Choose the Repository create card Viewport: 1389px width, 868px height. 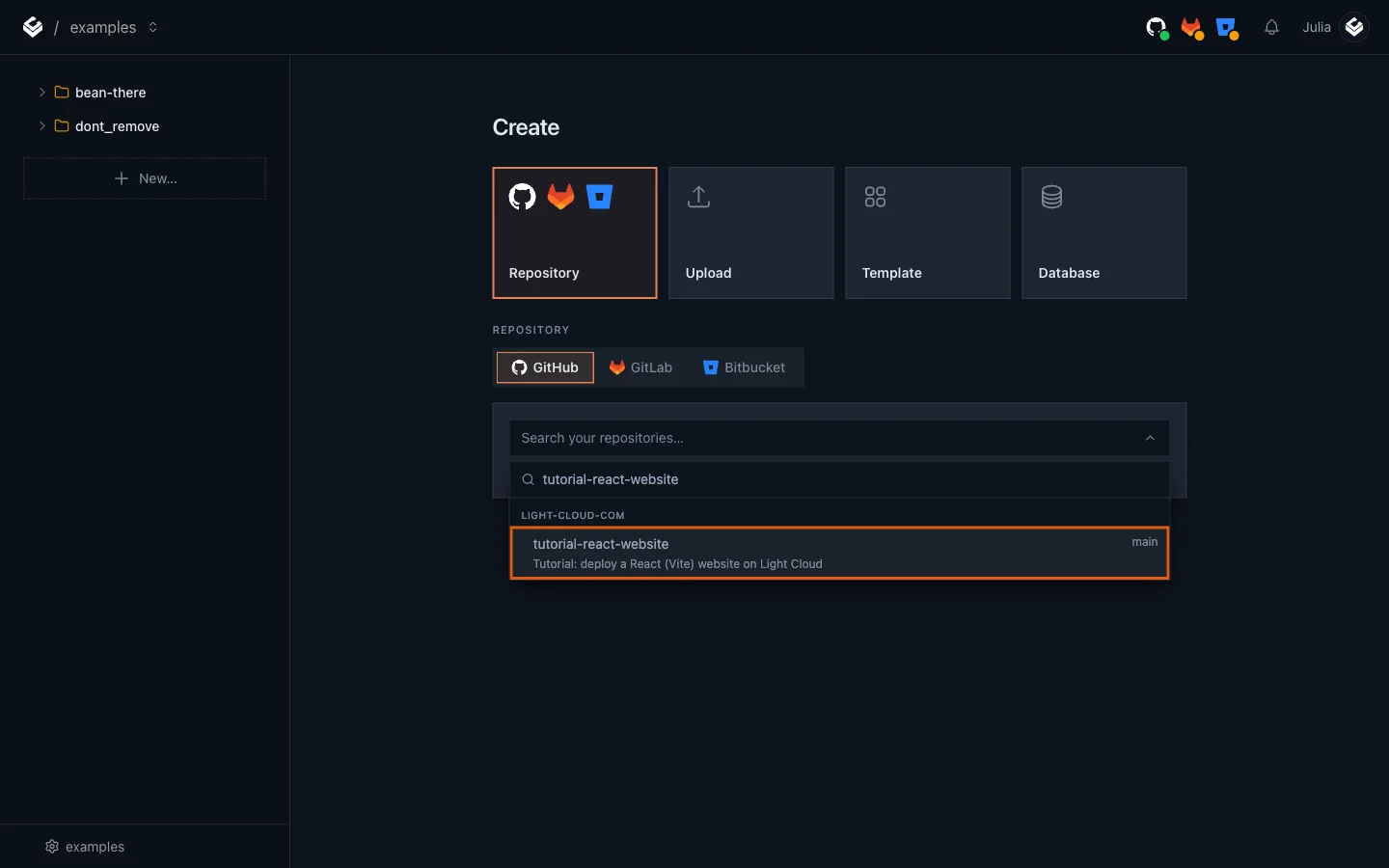[x=575, y=232]
